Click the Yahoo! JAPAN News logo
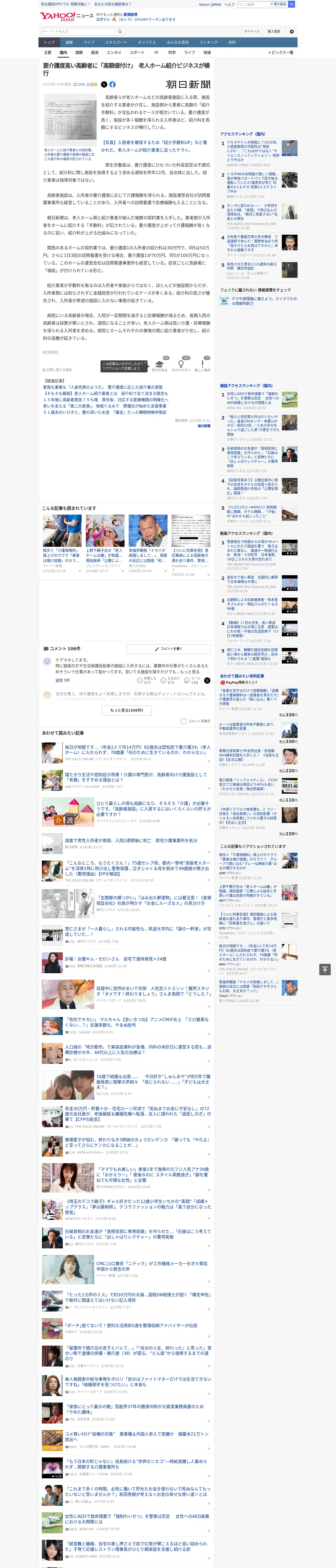This screenshot has height=1568, width=336. point(67,16)
